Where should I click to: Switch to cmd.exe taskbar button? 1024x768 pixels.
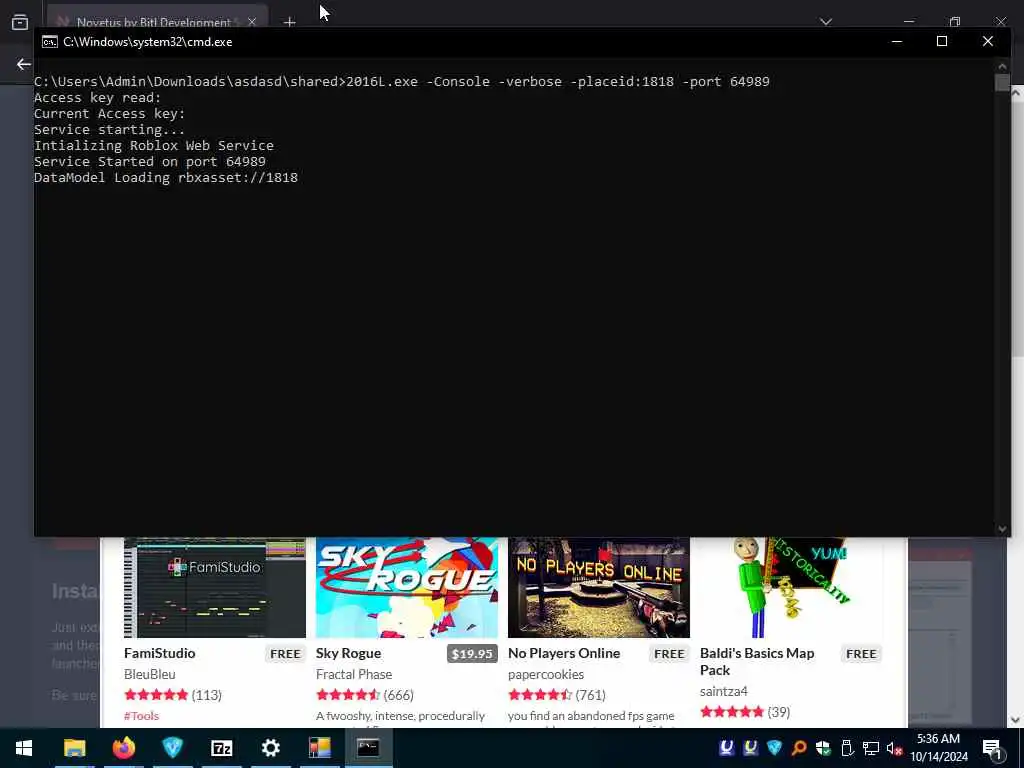click(x=368, y=748)
